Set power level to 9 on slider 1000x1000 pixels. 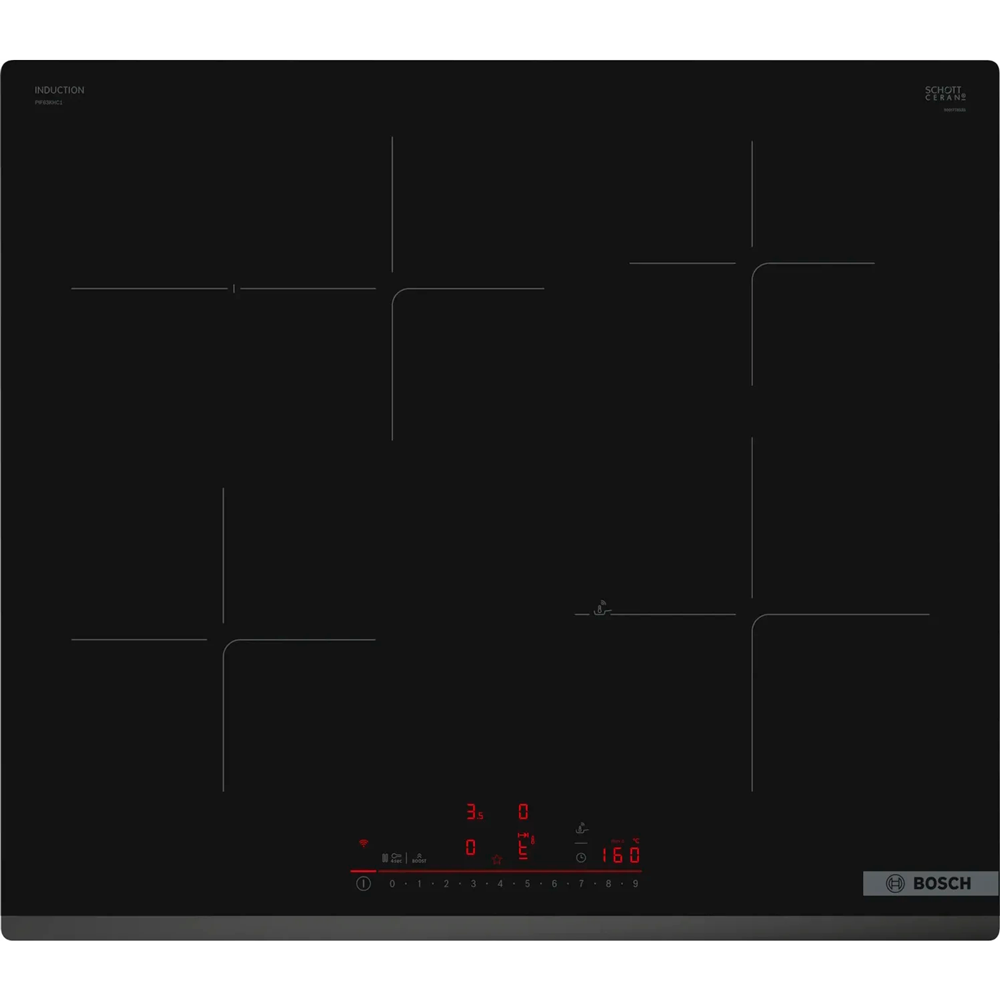(x=635, y=884)
